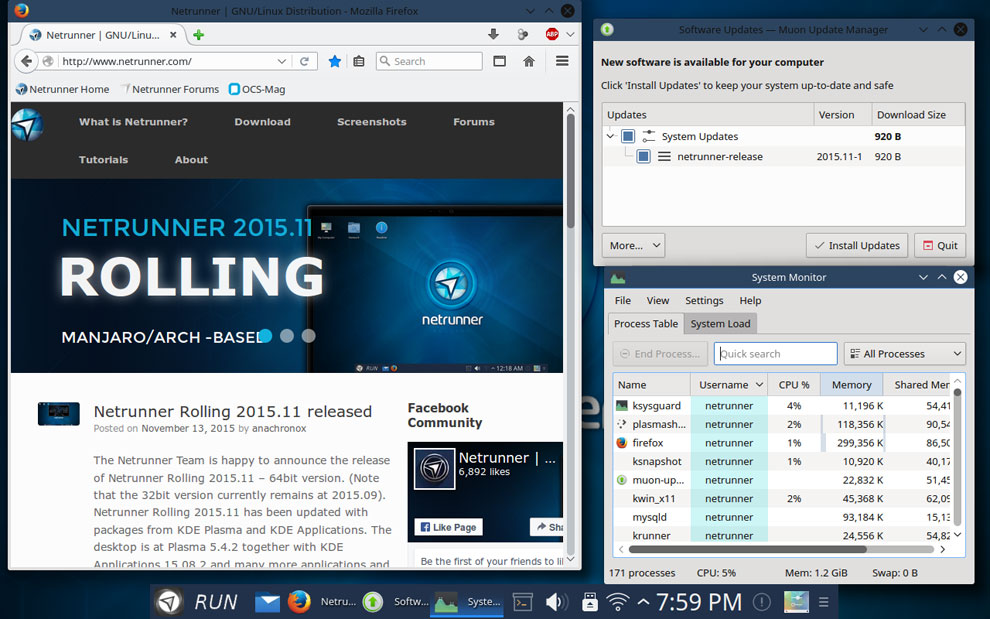Collapse the System Updates tree
The image size is (990, 619).
(610, 136)
